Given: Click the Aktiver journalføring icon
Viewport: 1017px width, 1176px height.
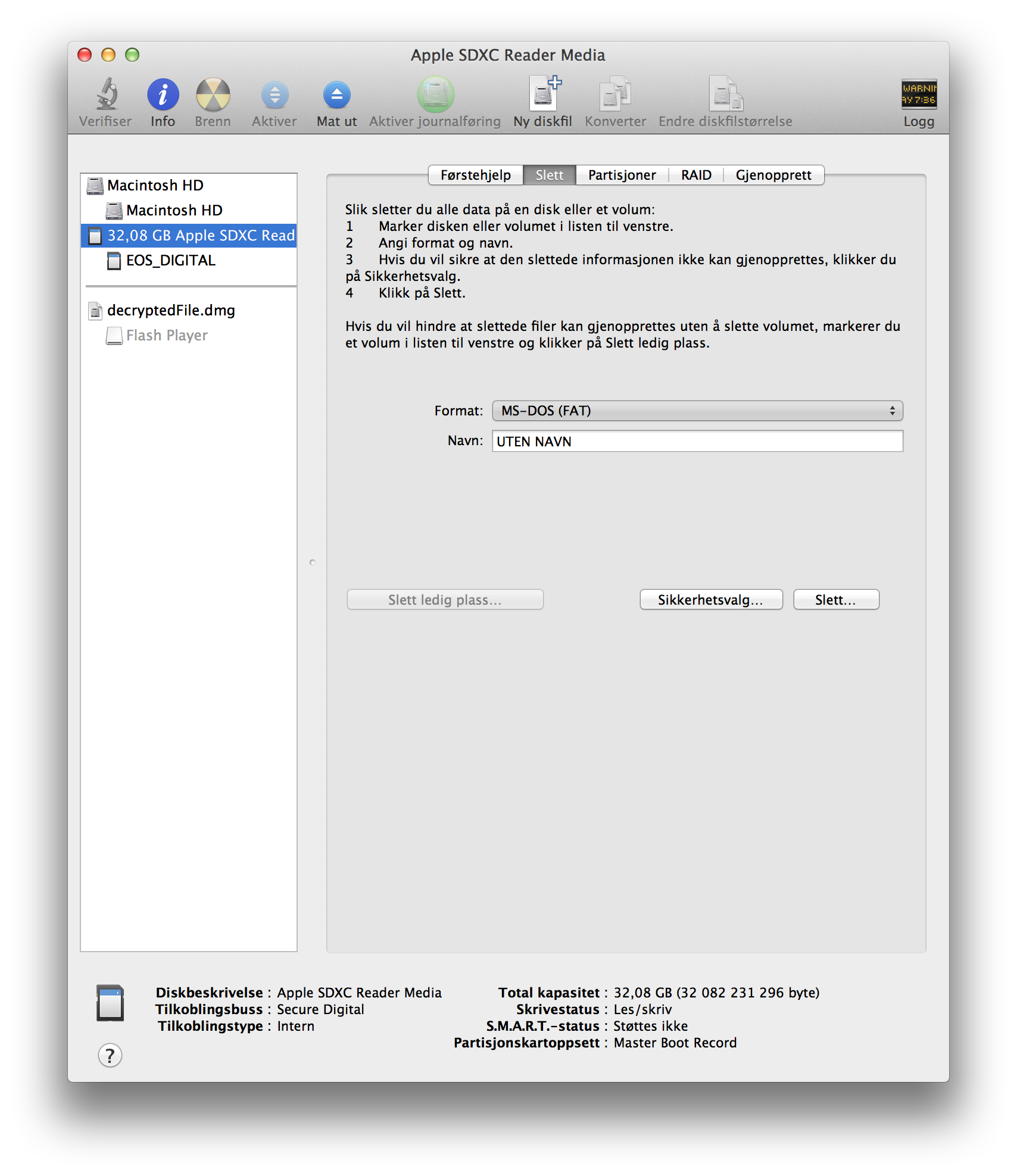Looking at the screenshot, I should pyautogui.click(x=435, y=95).
